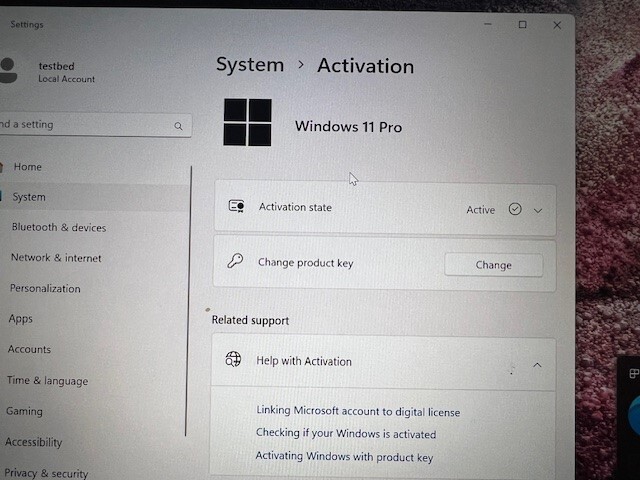
Task: Click the Related support heading
Action: [250, 320]
